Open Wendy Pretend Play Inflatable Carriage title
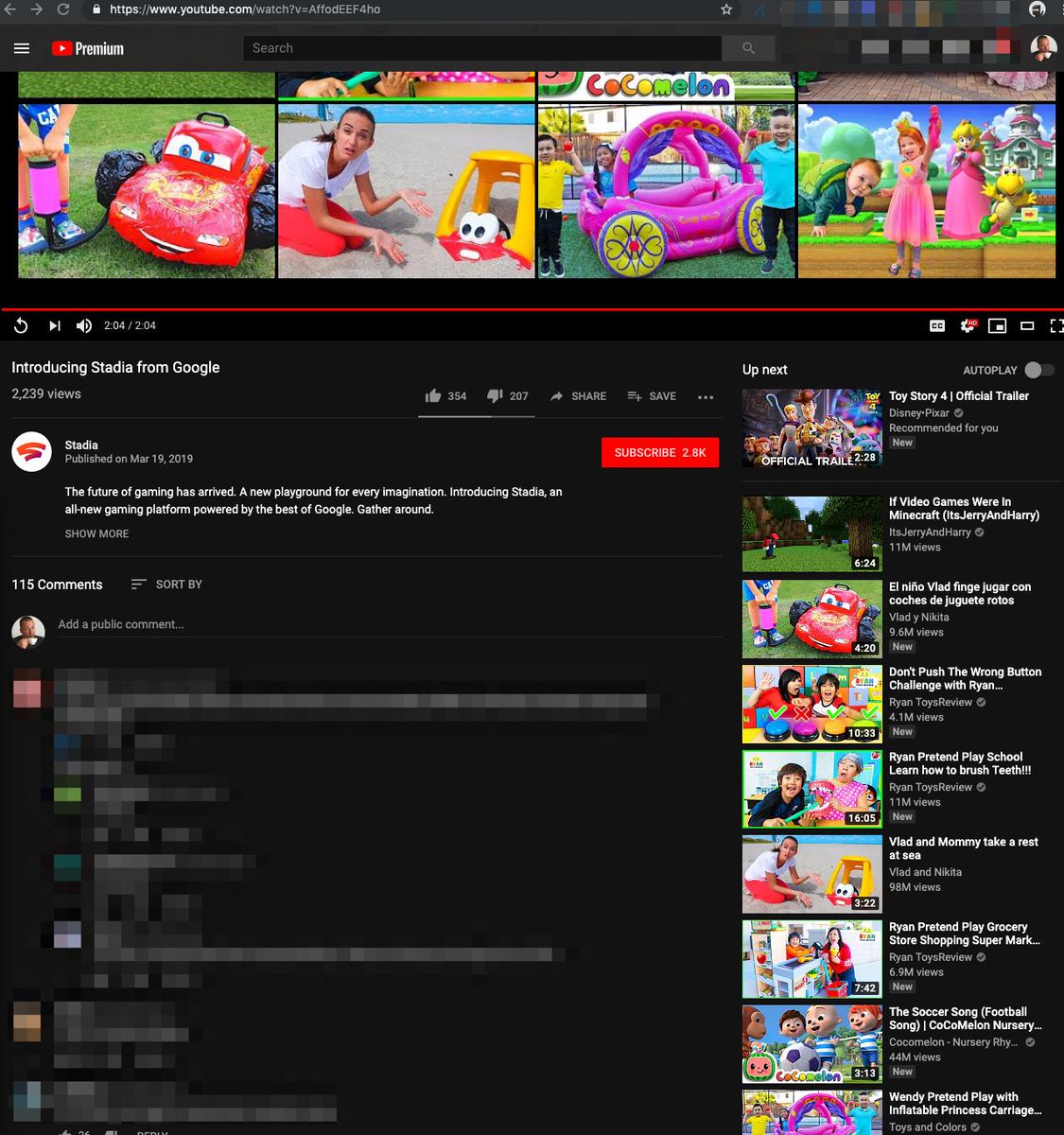The image size is (1064, 1135). click(x=965, y=1104)
